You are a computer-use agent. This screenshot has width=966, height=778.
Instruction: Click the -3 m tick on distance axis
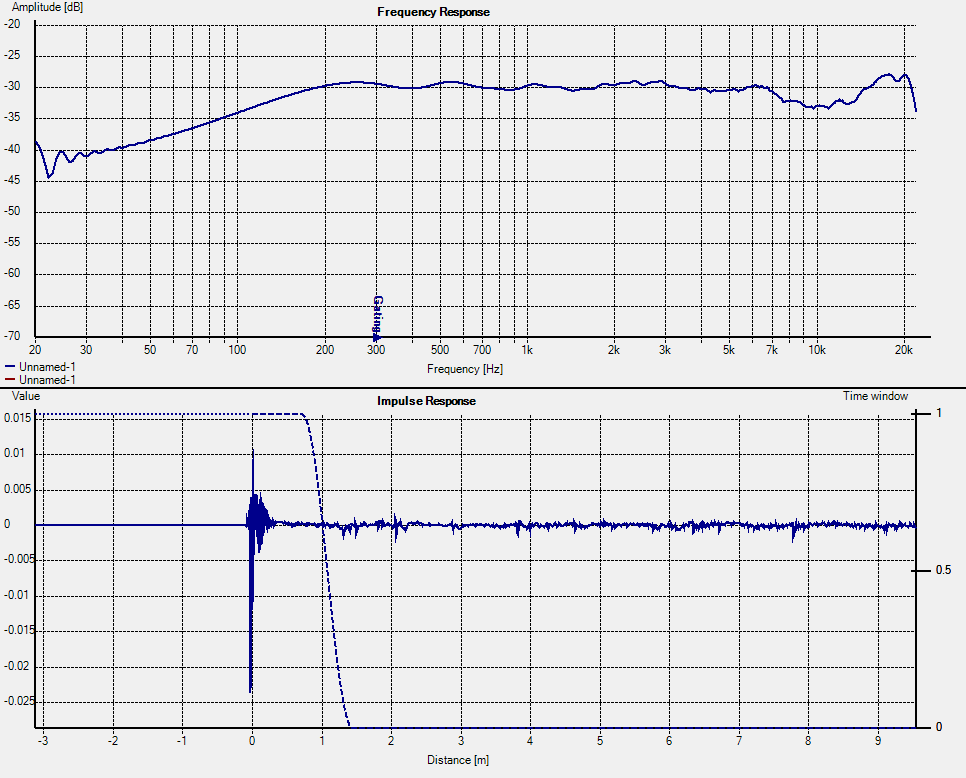43,741
